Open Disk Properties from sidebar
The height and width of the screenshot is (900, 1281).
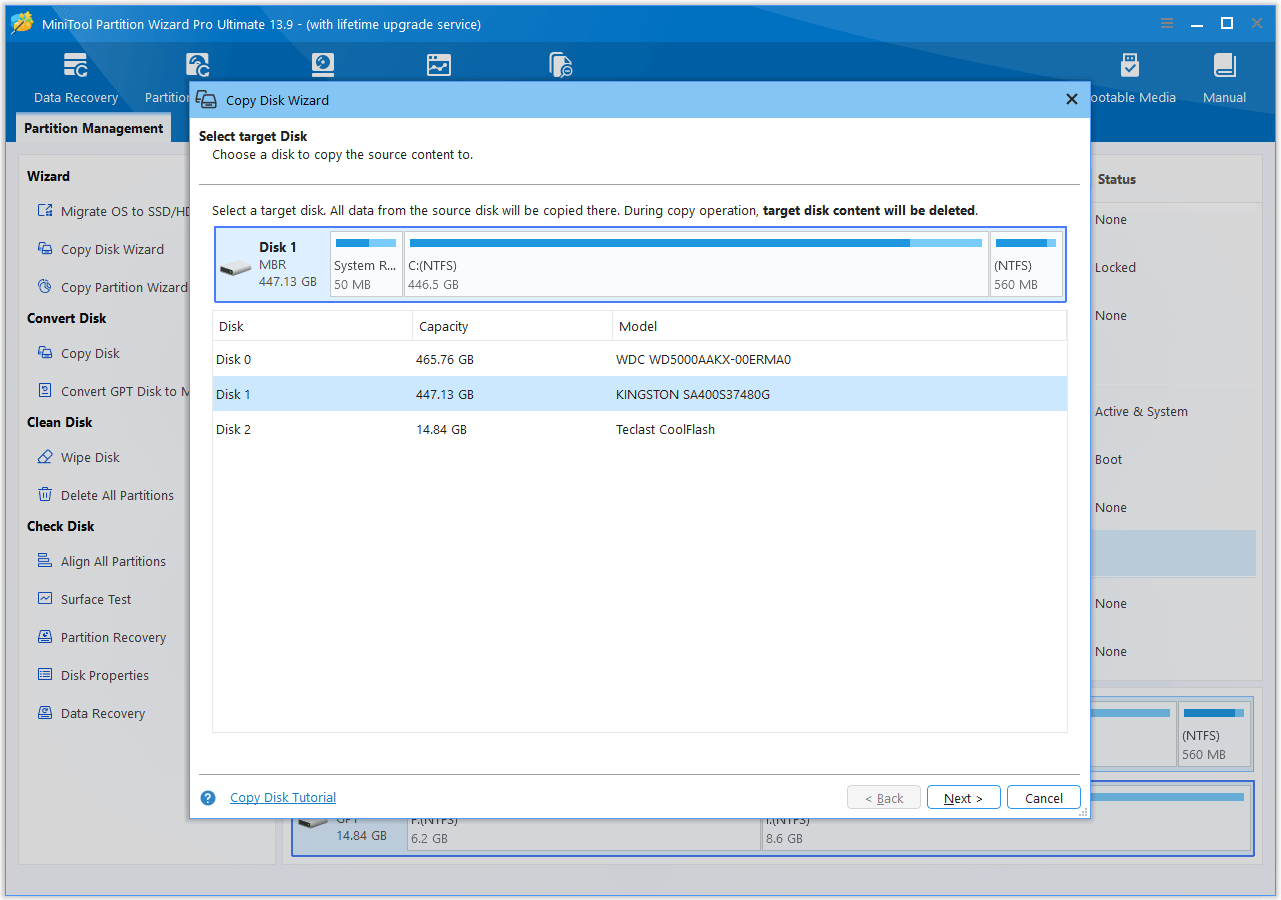pos(92,675)
